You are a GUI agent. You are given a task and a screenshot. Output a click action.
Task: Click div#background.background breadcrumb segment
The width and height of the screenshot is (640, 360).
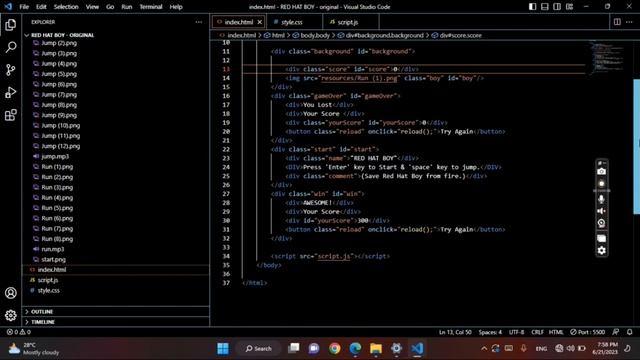click(x=384, y=35)
